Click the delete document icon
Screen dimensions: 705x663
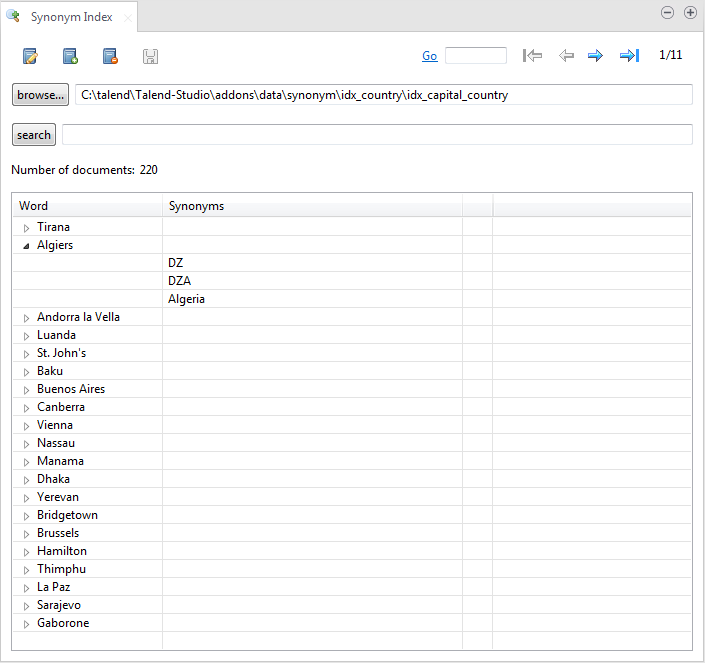click(x=110, y=56)
